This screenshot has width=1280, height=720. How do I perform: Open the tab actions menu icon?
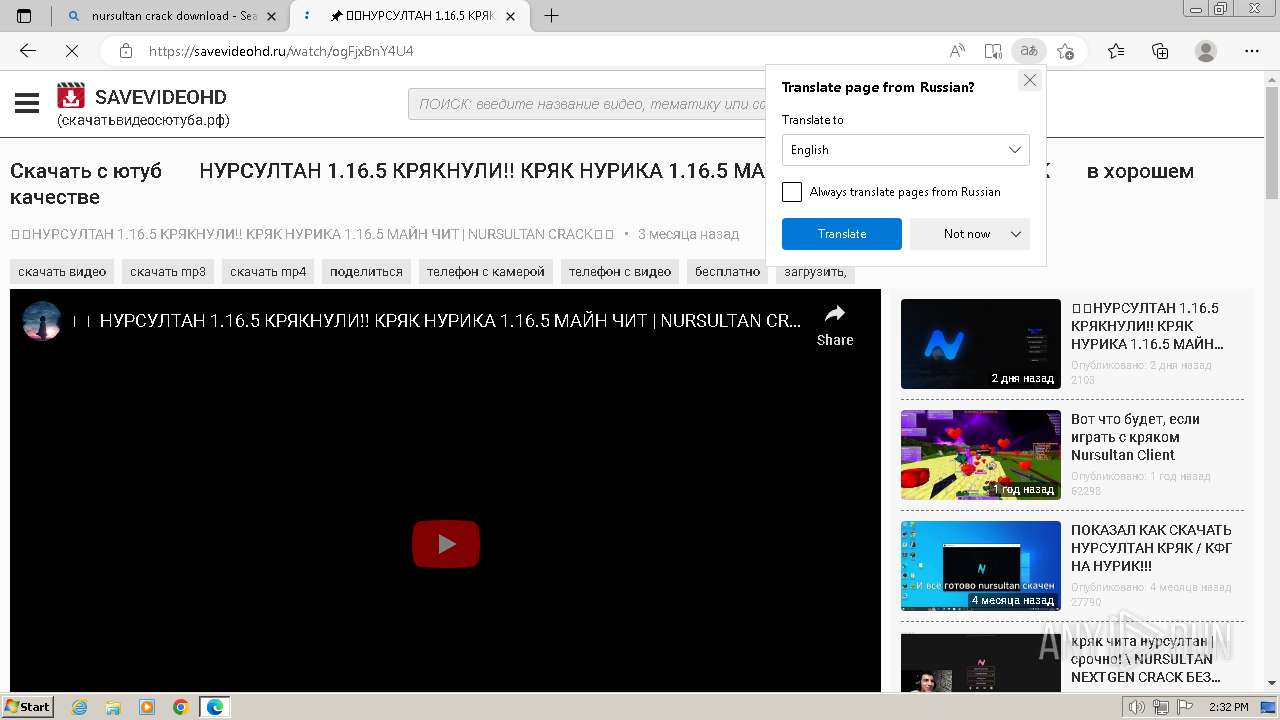tap(25, 16)
